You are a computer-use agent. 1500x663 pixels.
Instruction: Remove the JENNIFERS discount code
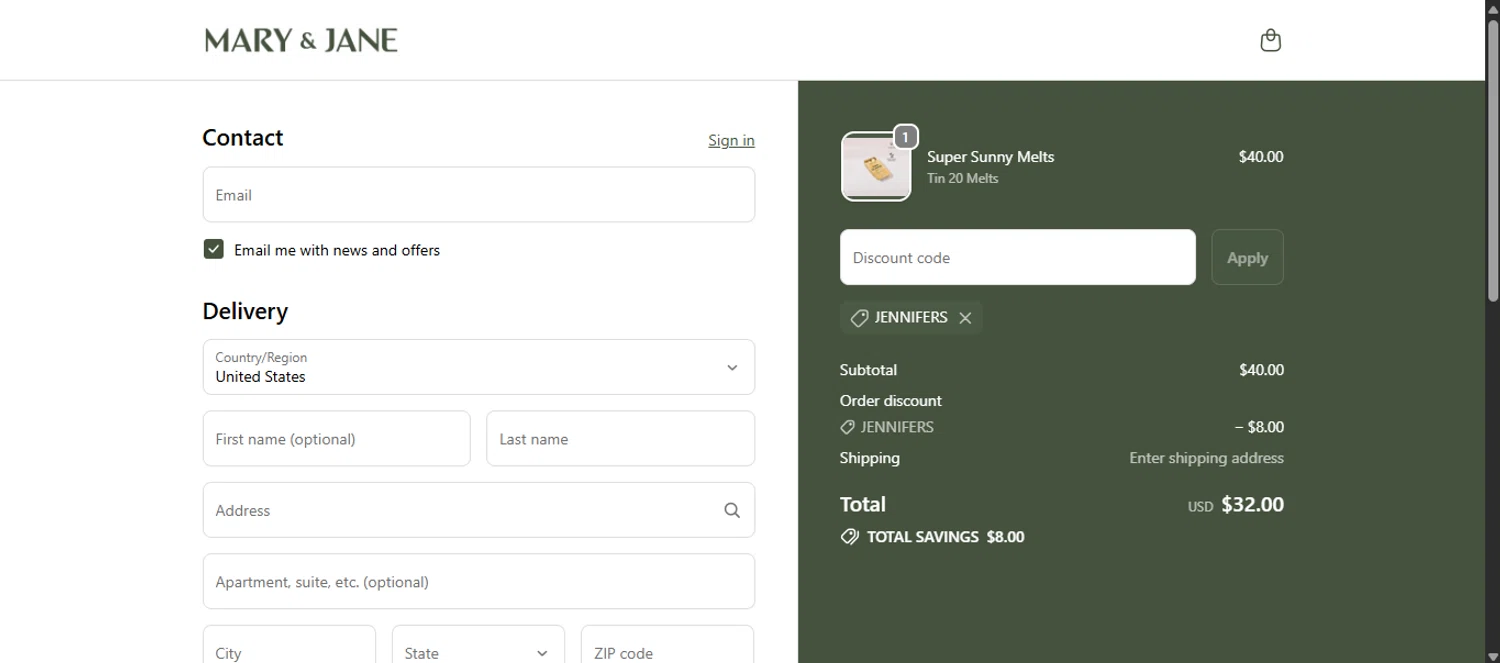[x=965, y=318]
